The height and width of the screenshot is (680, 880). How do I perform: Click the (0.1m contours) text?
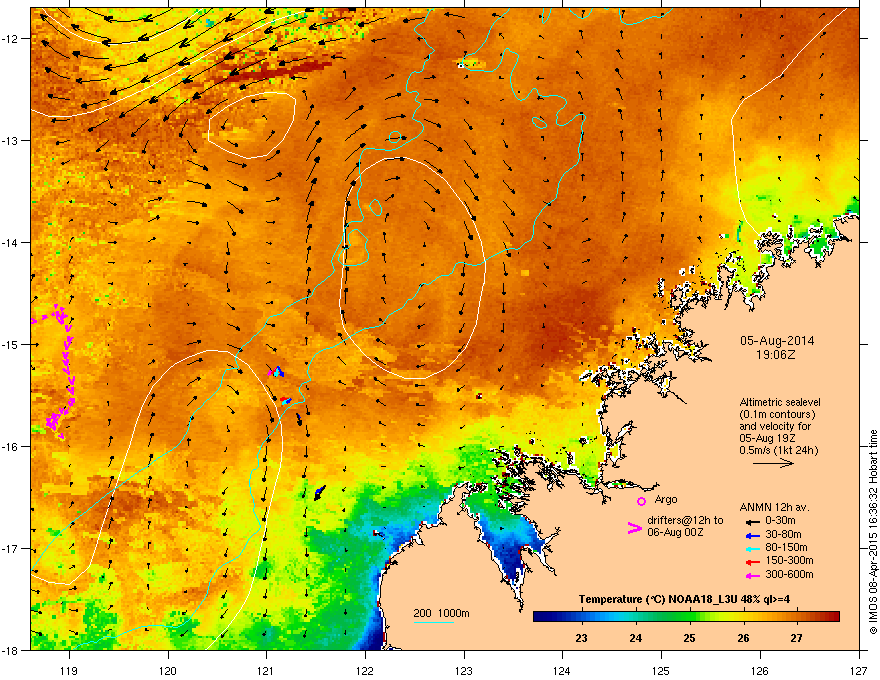[x=777, y=414]
